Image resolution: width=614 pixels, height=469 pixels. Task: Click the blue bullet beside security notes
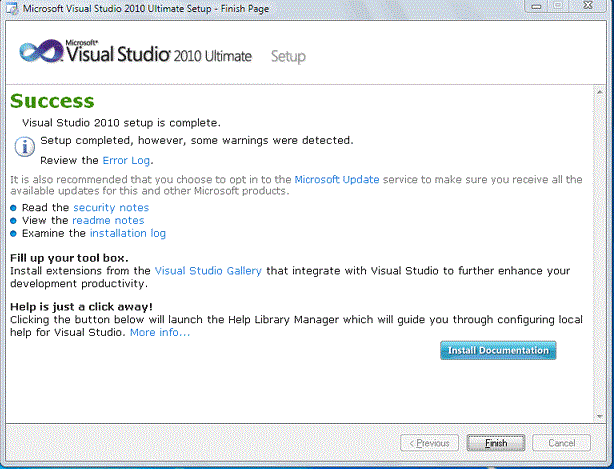(13, 208)
